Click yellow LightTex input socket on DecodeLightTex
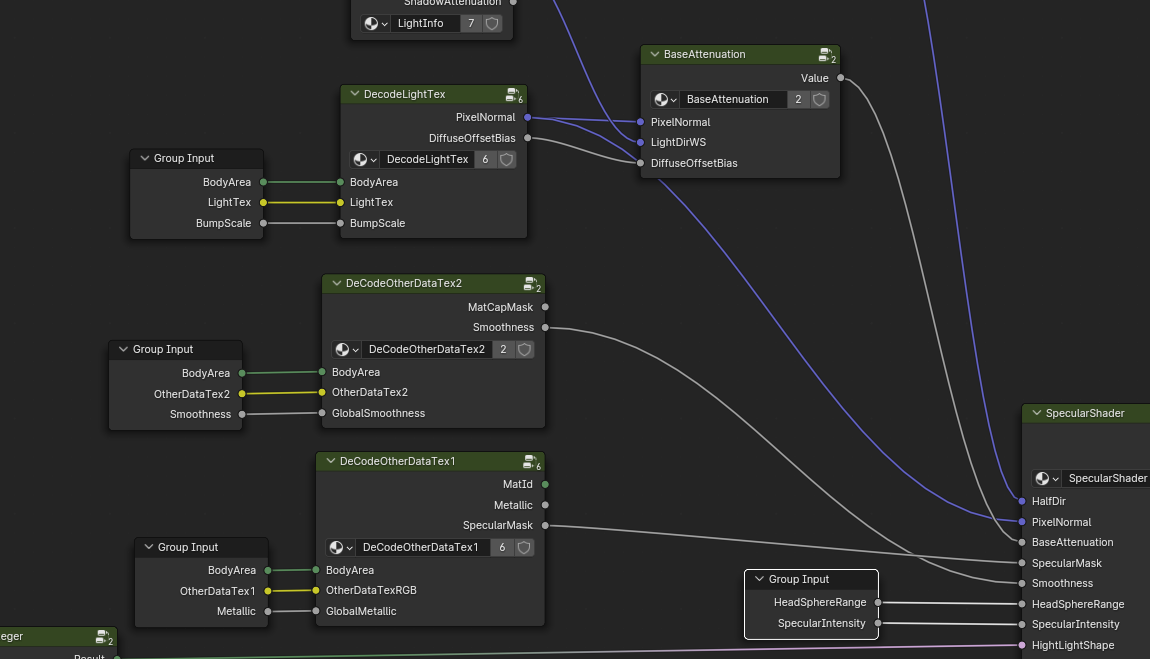The width and height of the screenshot is (1150, 659). coord(340,203)
